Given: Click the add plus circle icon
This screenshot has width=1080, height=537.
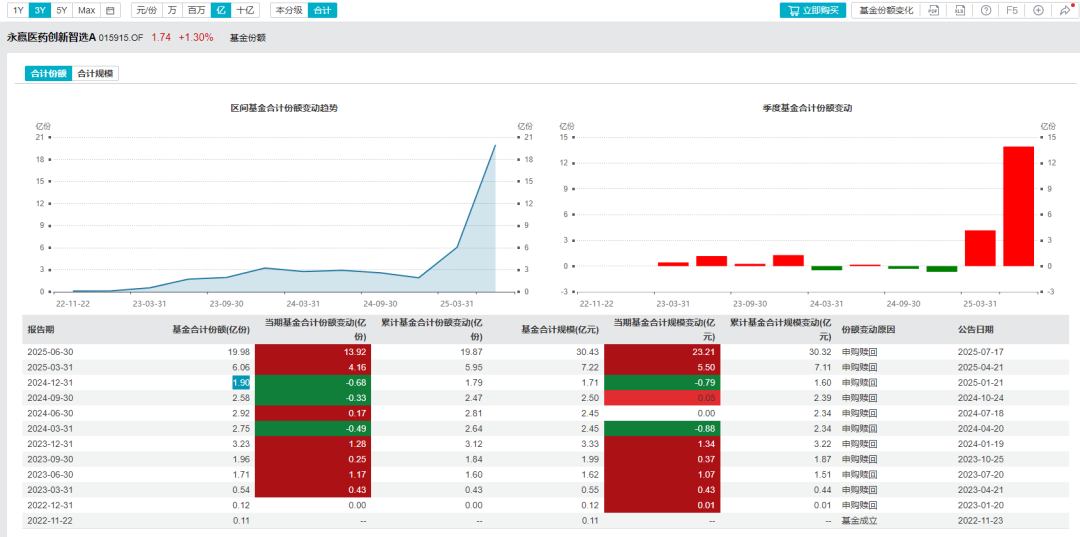Looking at the screenshot, I should tap(1039, 10).
